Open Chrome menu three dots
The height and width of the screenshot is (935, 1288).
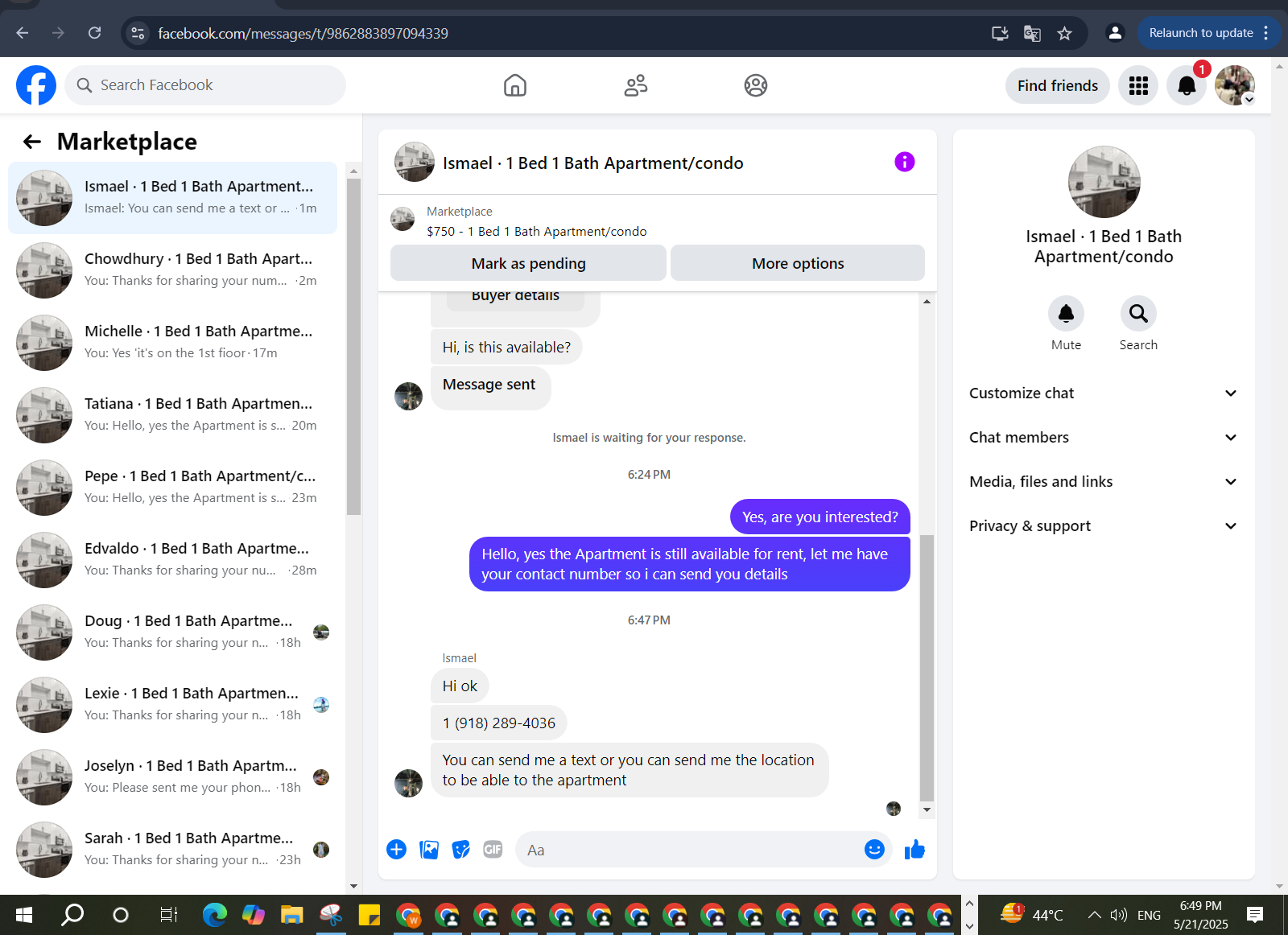(1266, 33)
